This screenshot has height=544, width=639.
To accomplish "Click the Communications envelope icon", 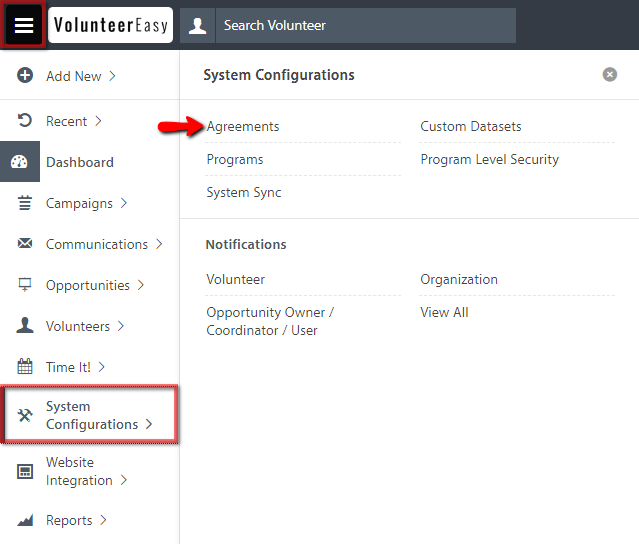I will (x=25, y=244).
